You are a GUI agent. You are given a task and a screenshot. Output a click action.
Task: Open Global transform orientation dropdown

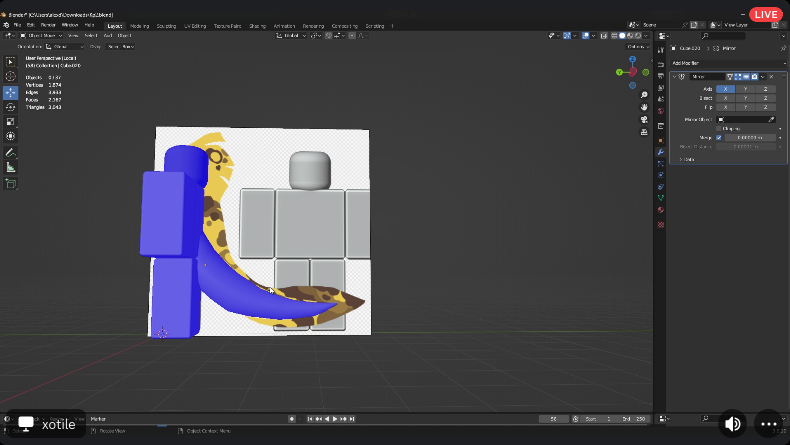[292, 36]
